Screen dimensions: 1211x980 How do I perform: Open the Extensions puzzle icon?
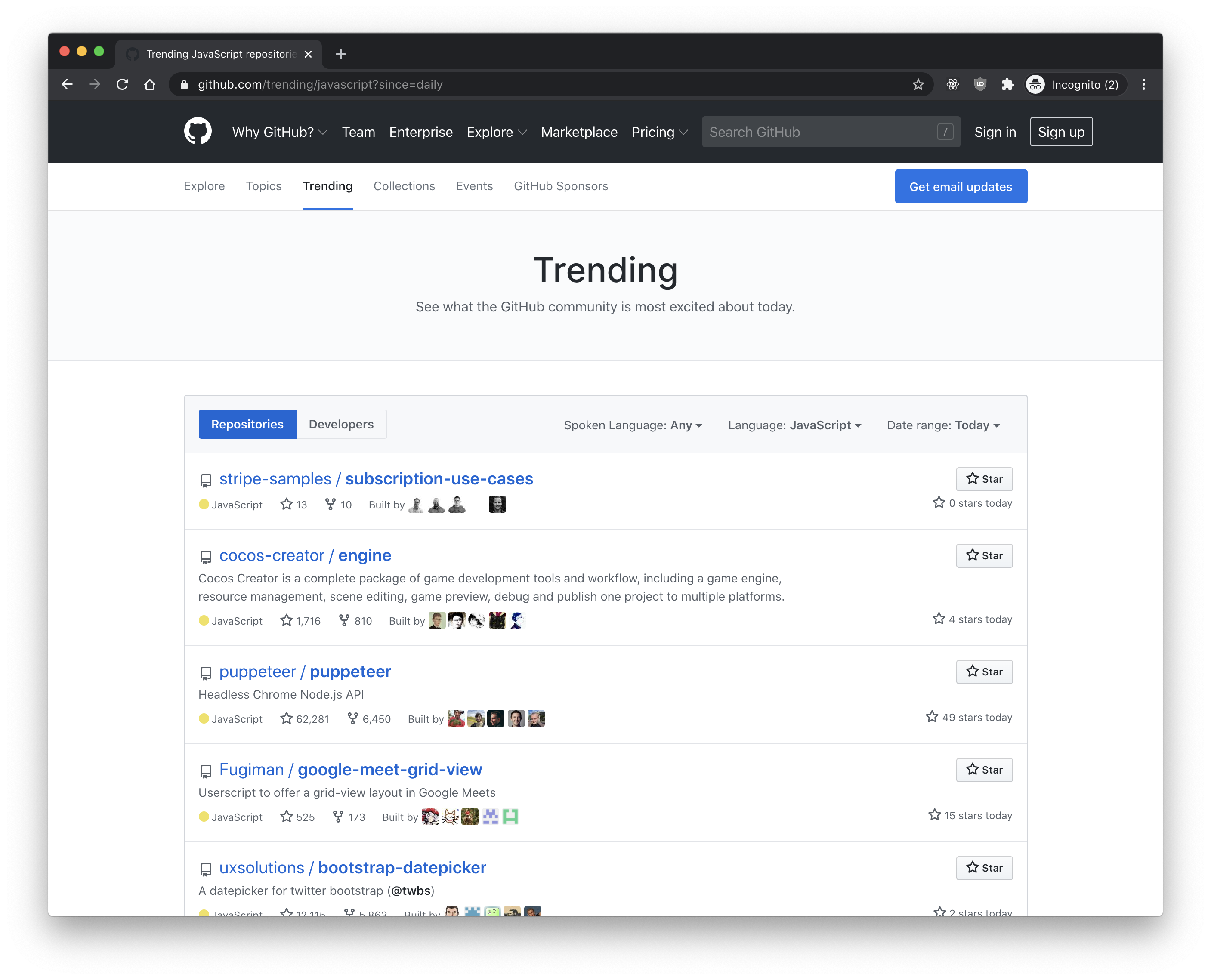[x=1007, y=85]
